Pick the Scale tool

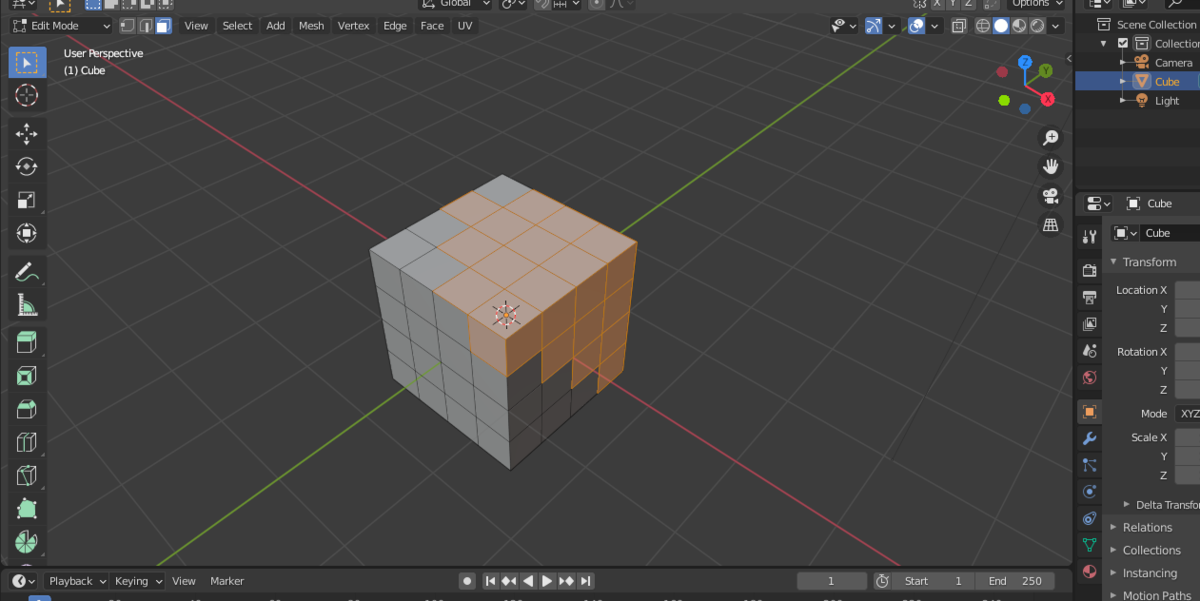click(27, 200)
